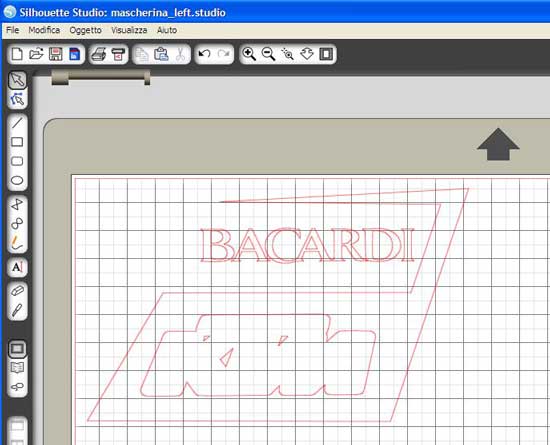Viewport: 550px width, 445px height.
Task: Zoom in magnifier plus icon
Action: (x=249, y=54)
